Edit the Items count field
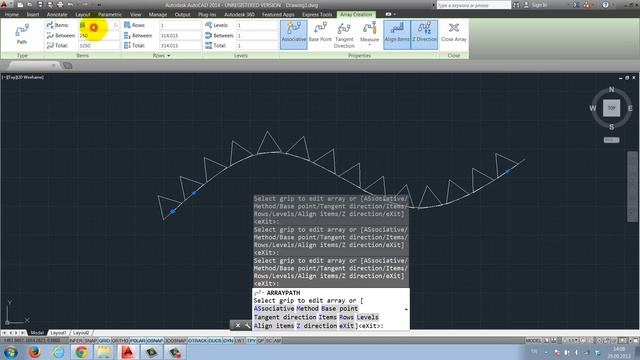 100,25
